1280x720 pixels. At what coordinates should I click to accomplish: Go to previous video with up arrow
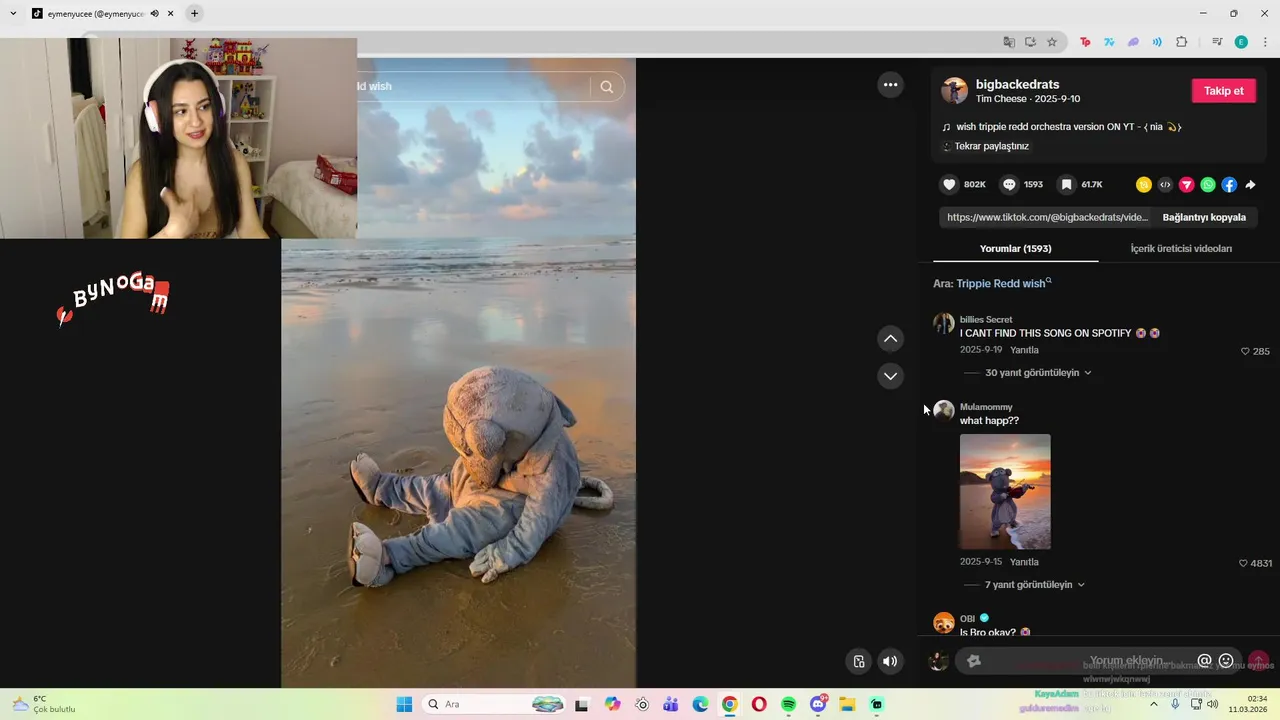[x=890, y=339]
